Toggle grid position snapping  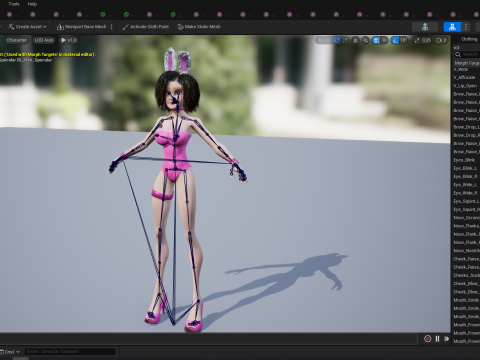pyautogui.click(x=376, y=40)
